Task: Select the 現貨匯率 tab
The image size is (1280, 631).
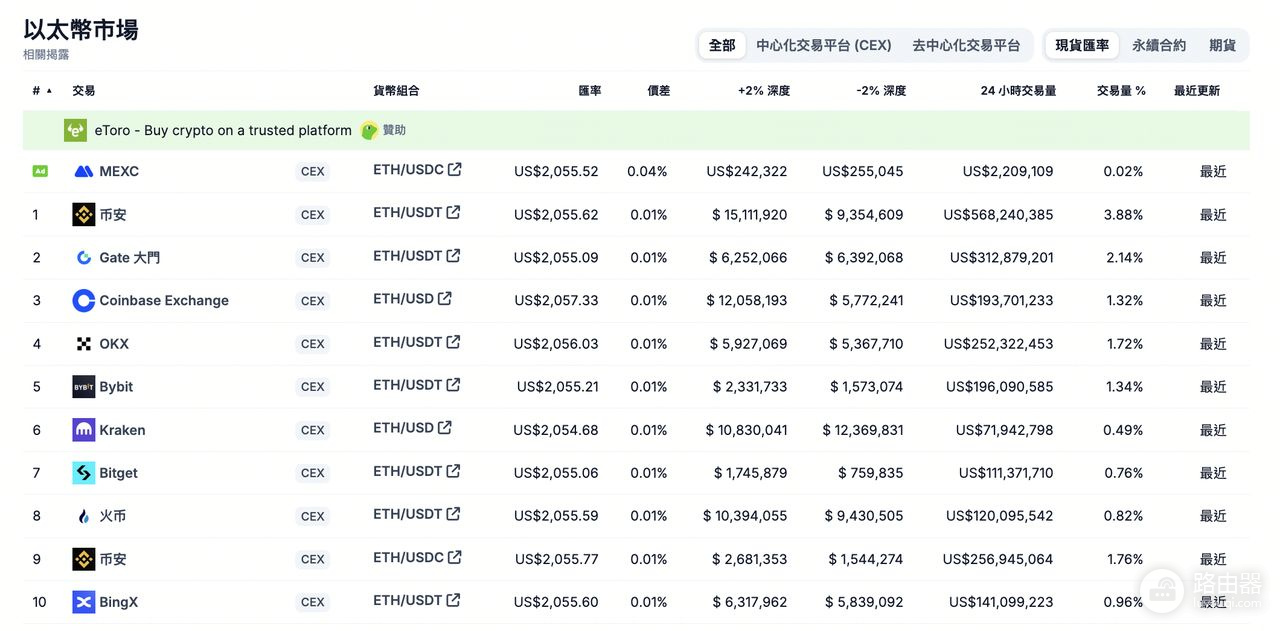Action: [x=1082, y=45]
